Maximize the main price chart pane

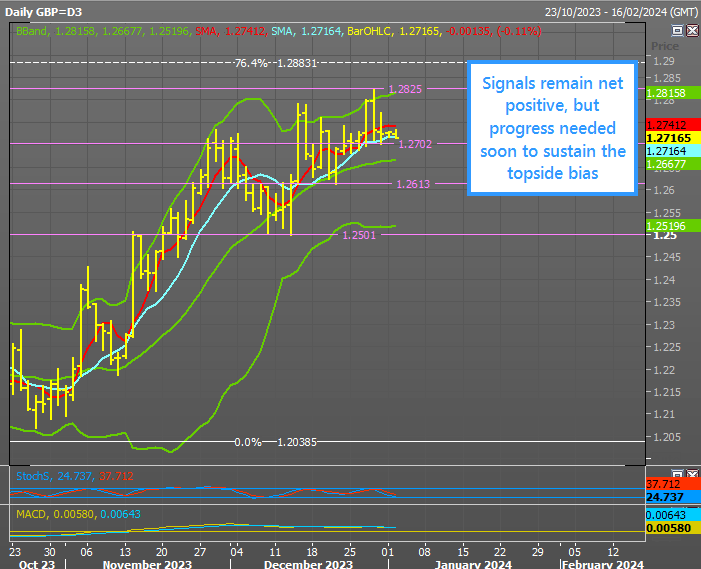(678, 30)
